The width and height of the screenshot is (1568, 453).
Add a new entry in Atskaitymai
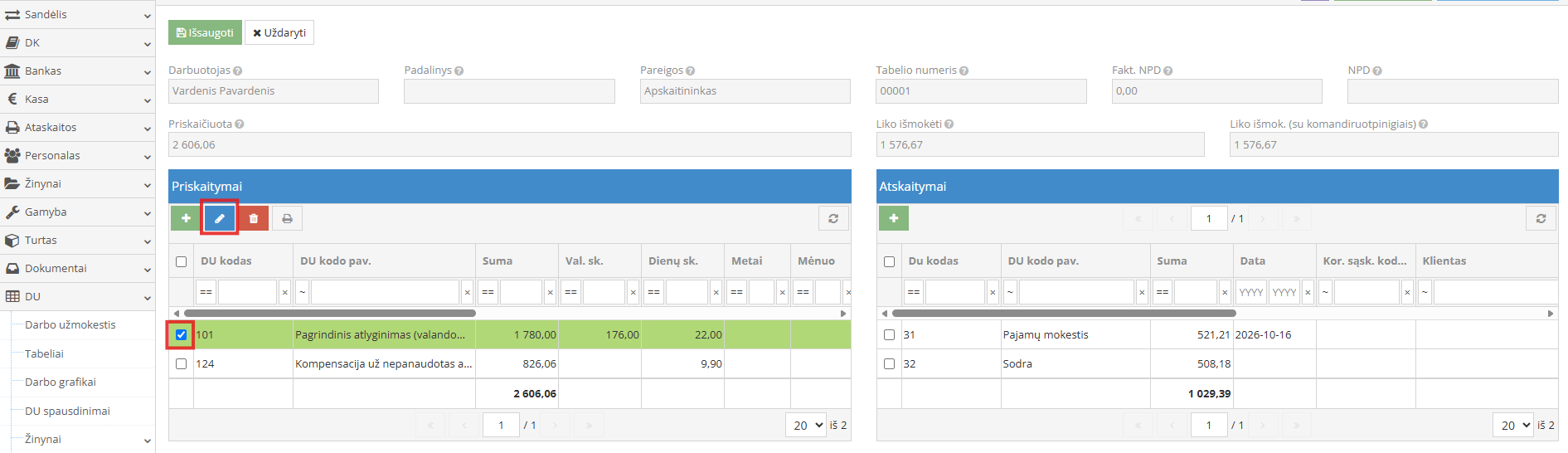pos(894,218)
